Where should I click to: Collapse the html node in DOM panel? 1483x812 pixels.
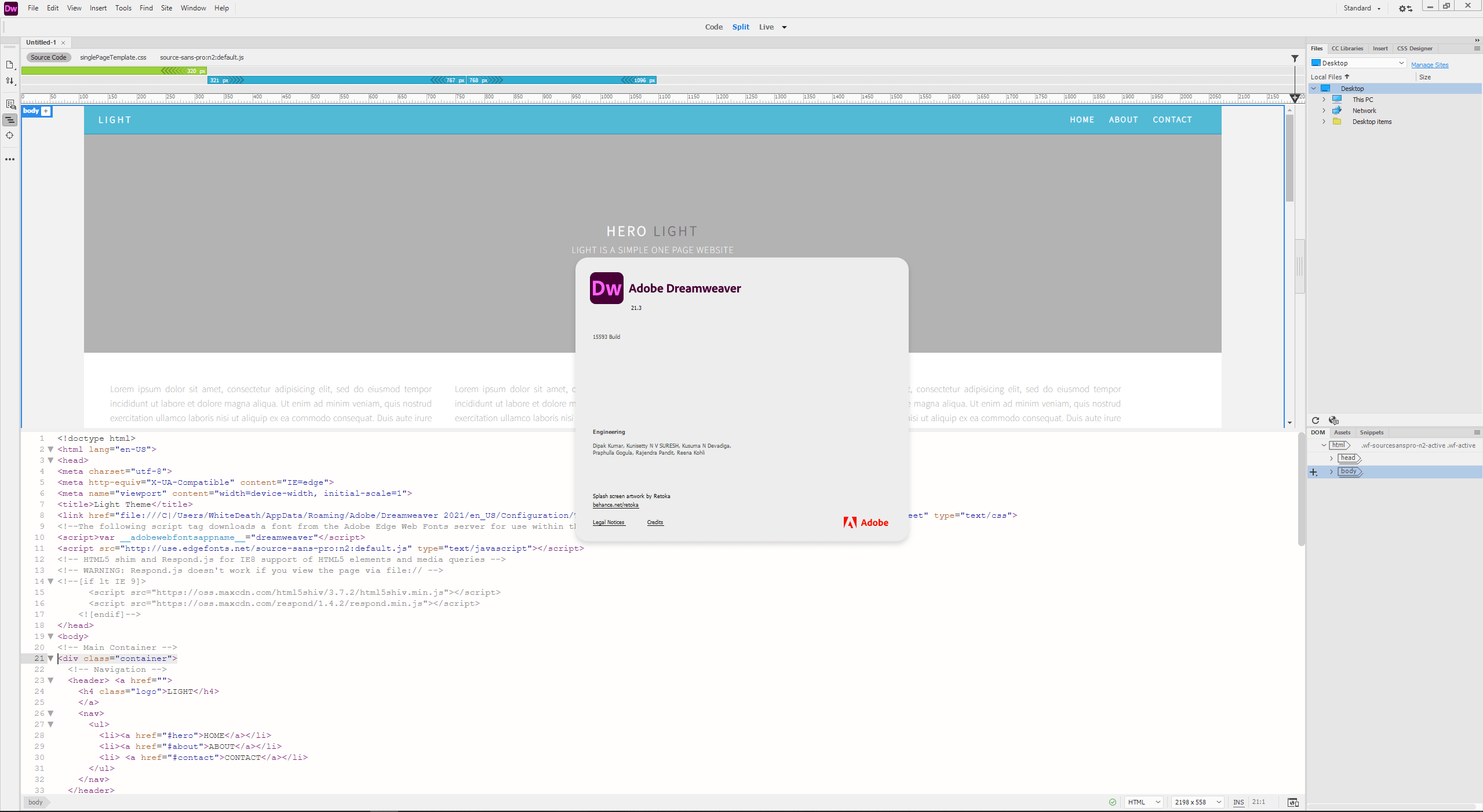pos(1324,445)
